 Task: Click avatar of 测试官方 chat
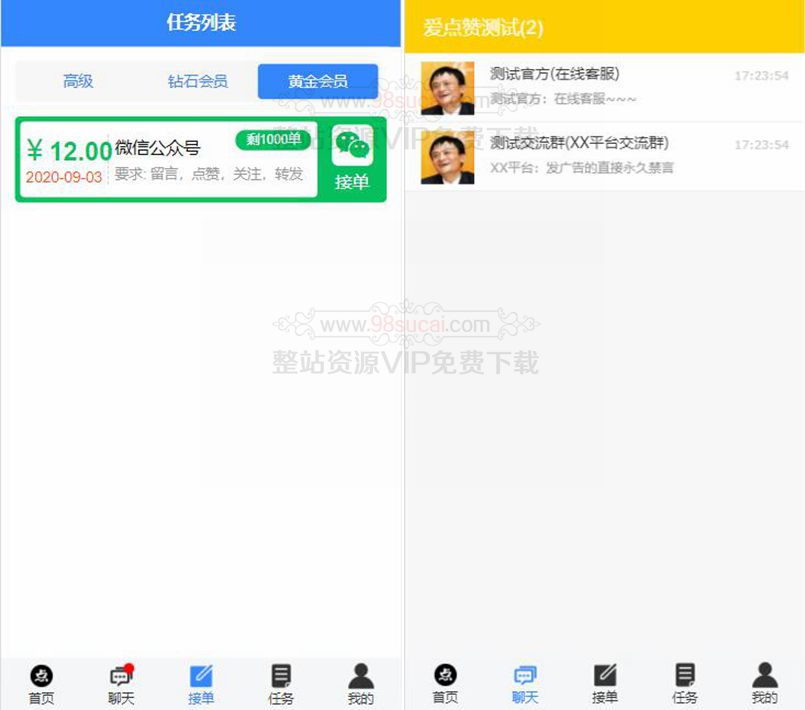[x=447, y=88]
